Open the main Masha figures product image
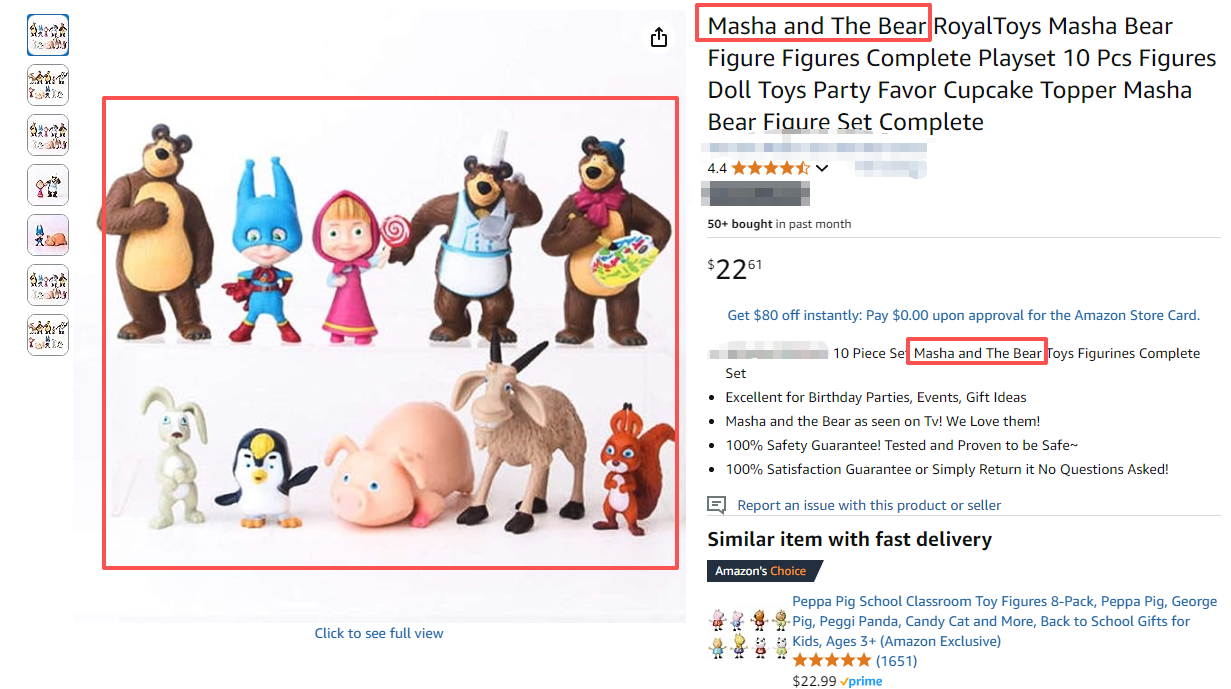 pyautogui.click(x=390, y=333)
